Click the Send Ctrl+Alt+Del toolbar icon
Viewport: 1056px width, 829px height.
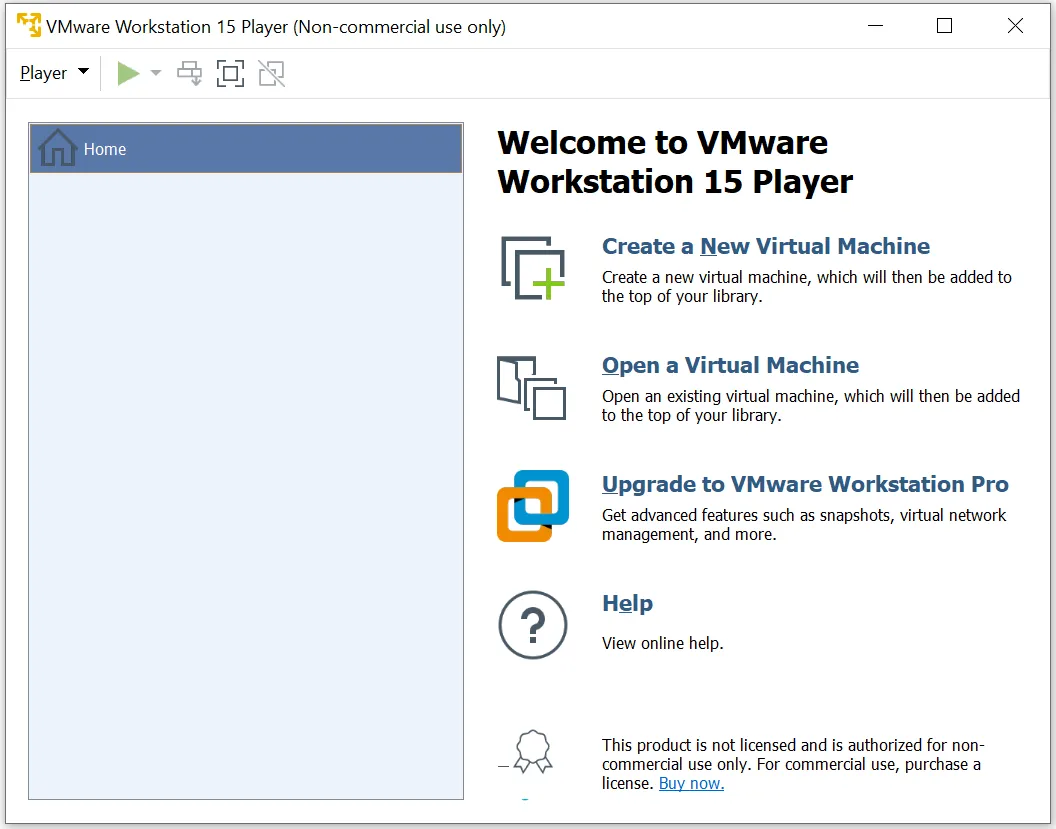(x=189, y=73)
